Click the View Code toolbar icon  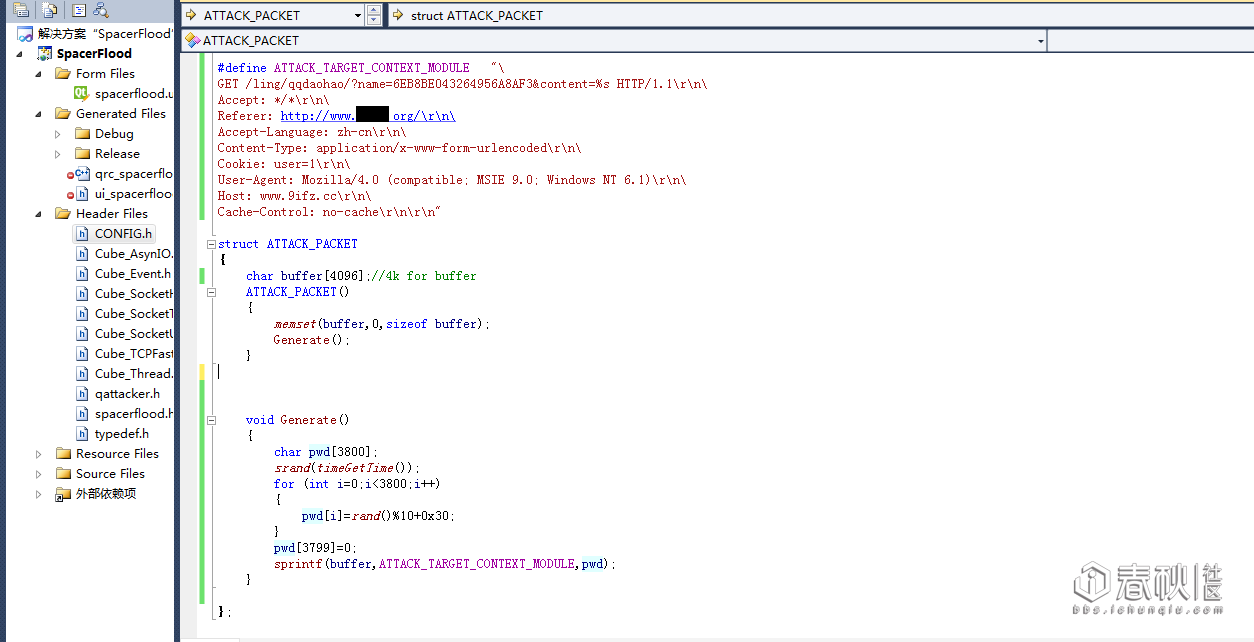(x=79, y=10)
